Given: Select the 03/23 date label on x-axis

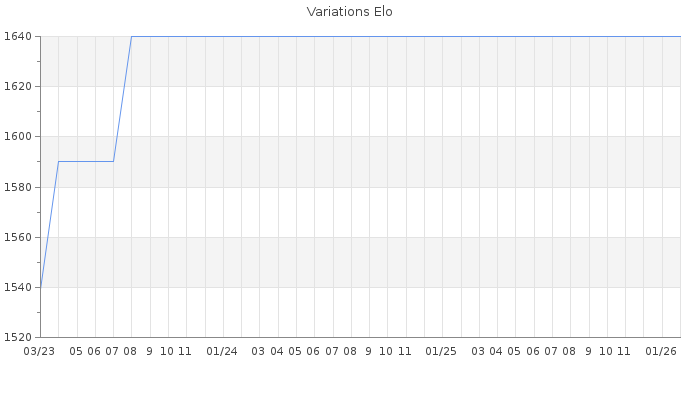Looking at the screenshot, I should tap(39, 351).
